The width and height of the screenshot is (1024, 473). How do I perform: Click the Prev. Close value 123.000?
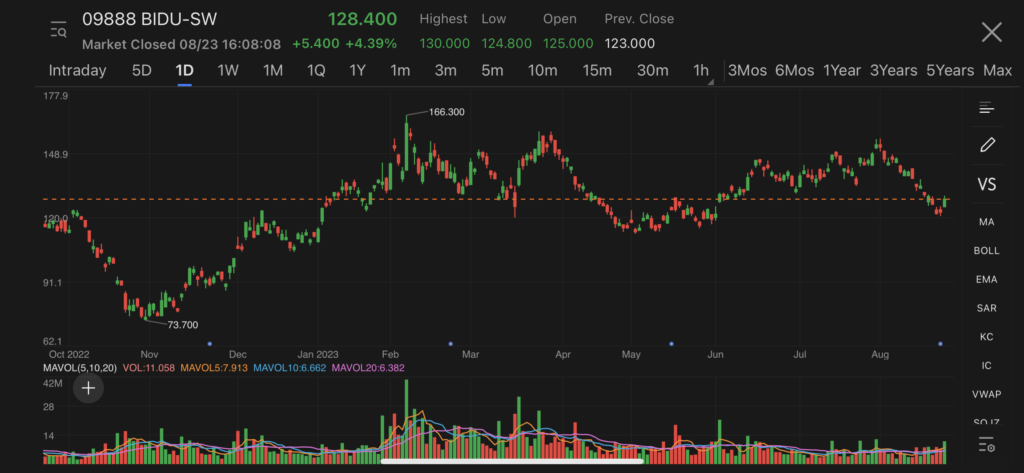click(x=630, y=44)
